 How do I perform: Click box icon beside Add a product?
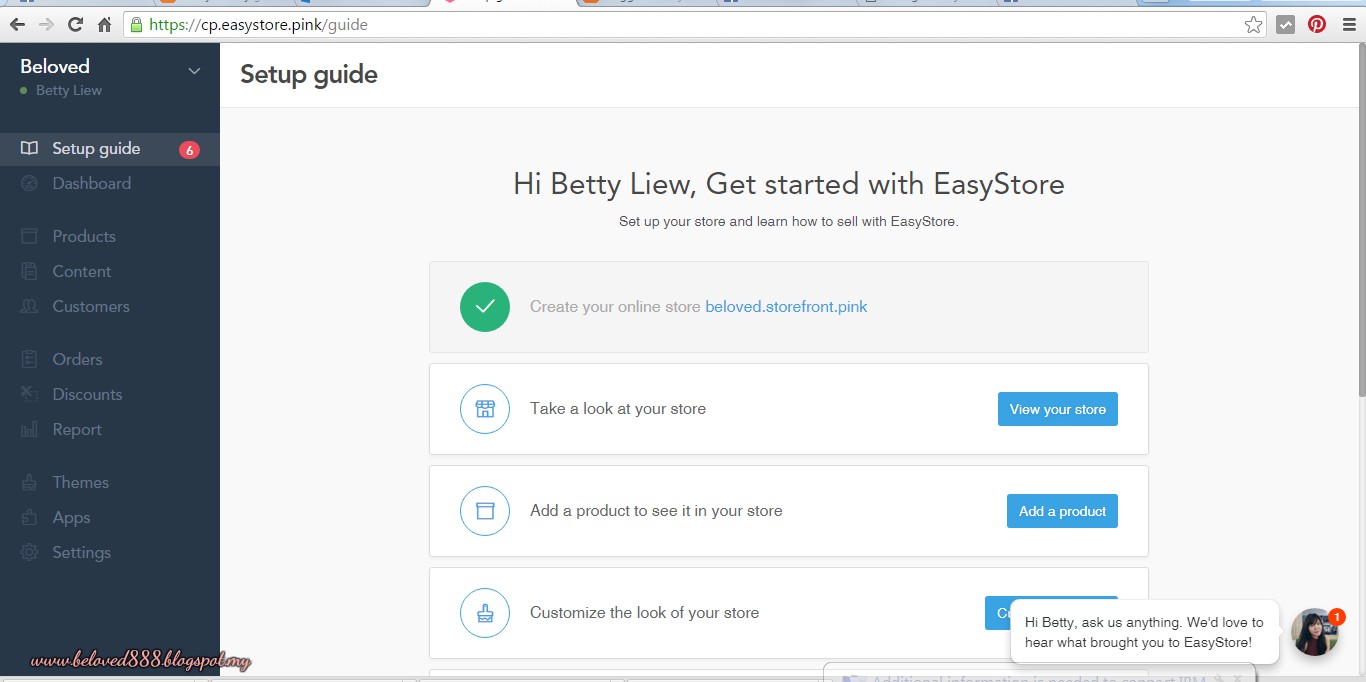point(485,510)
